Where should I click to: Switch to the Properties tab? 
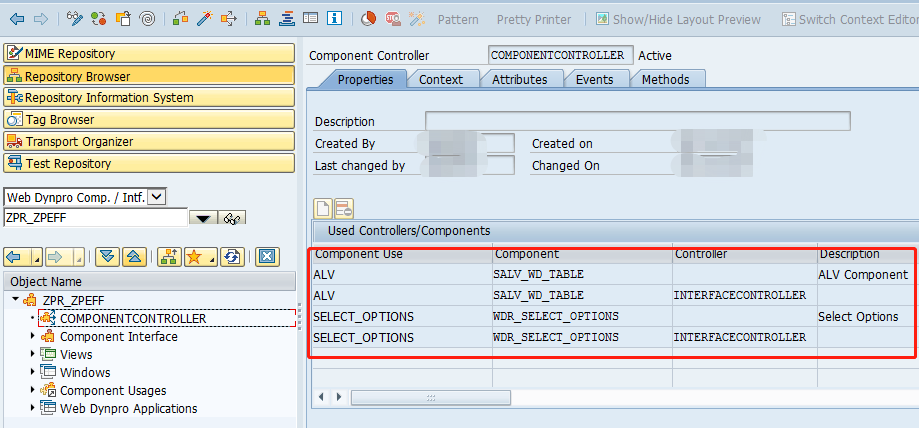365,79
